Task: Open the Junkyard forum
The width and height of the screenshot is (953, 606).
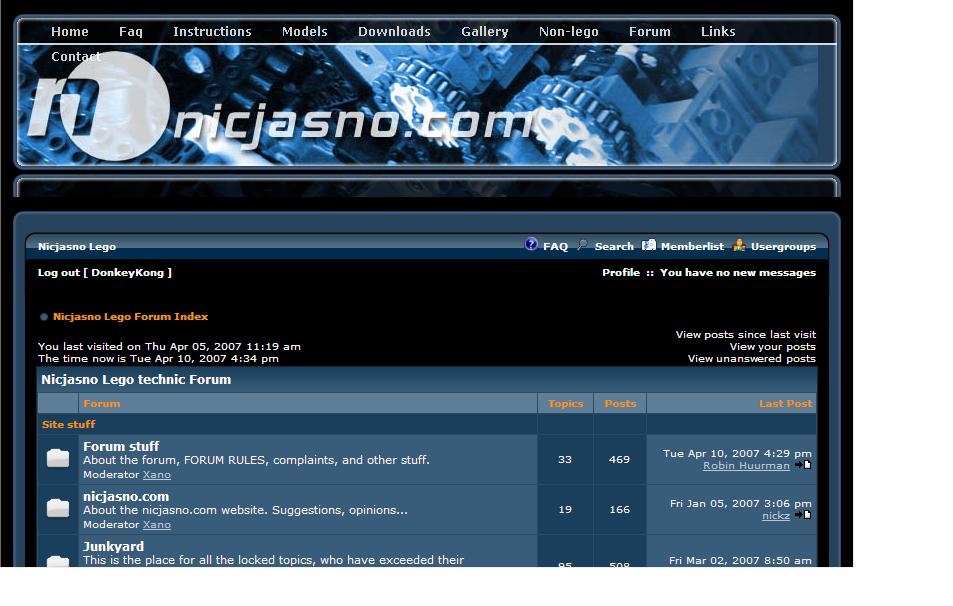Action: pos(113,546)
